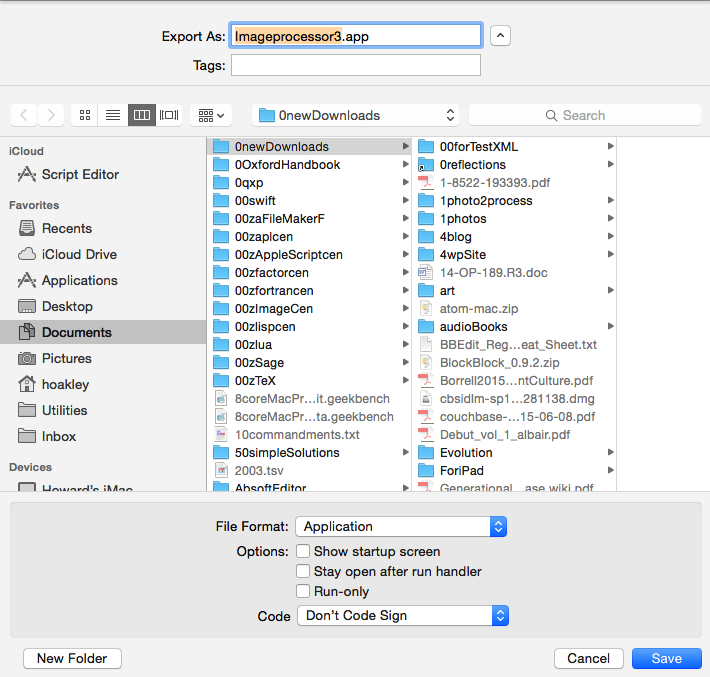Click the New Folder button
This screenshot has height=677, width=710.
click(x=72, y=658)
